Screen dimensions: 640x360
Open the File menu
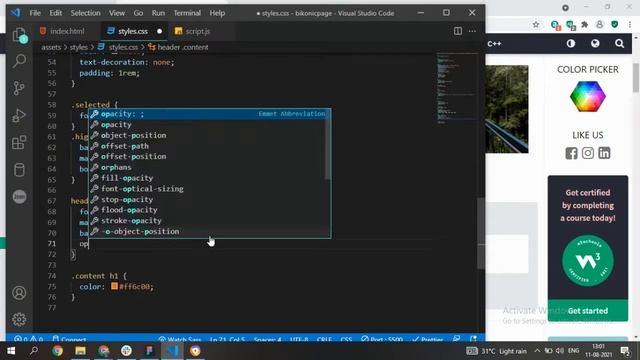click(35, 13)
